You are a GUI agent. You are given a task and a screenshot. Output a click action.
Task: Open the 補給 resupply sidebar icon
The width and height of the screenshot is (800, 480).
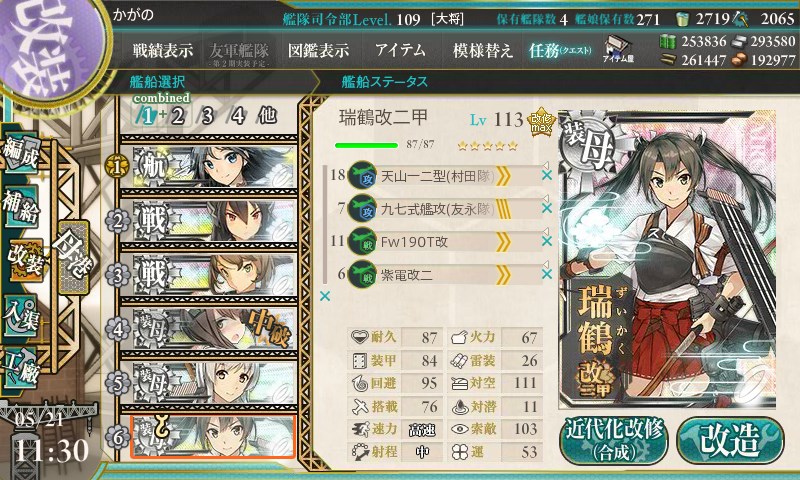tap(21, 207)
